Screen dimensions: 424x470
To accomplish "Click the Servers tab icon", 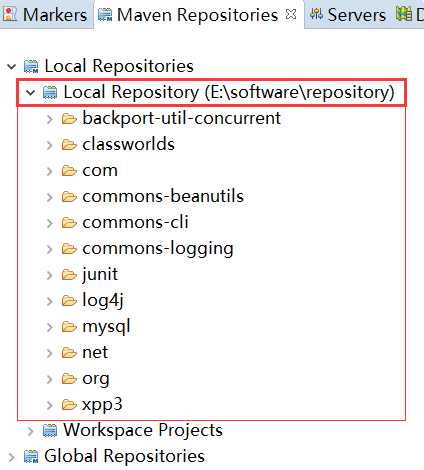I will 316,14.
